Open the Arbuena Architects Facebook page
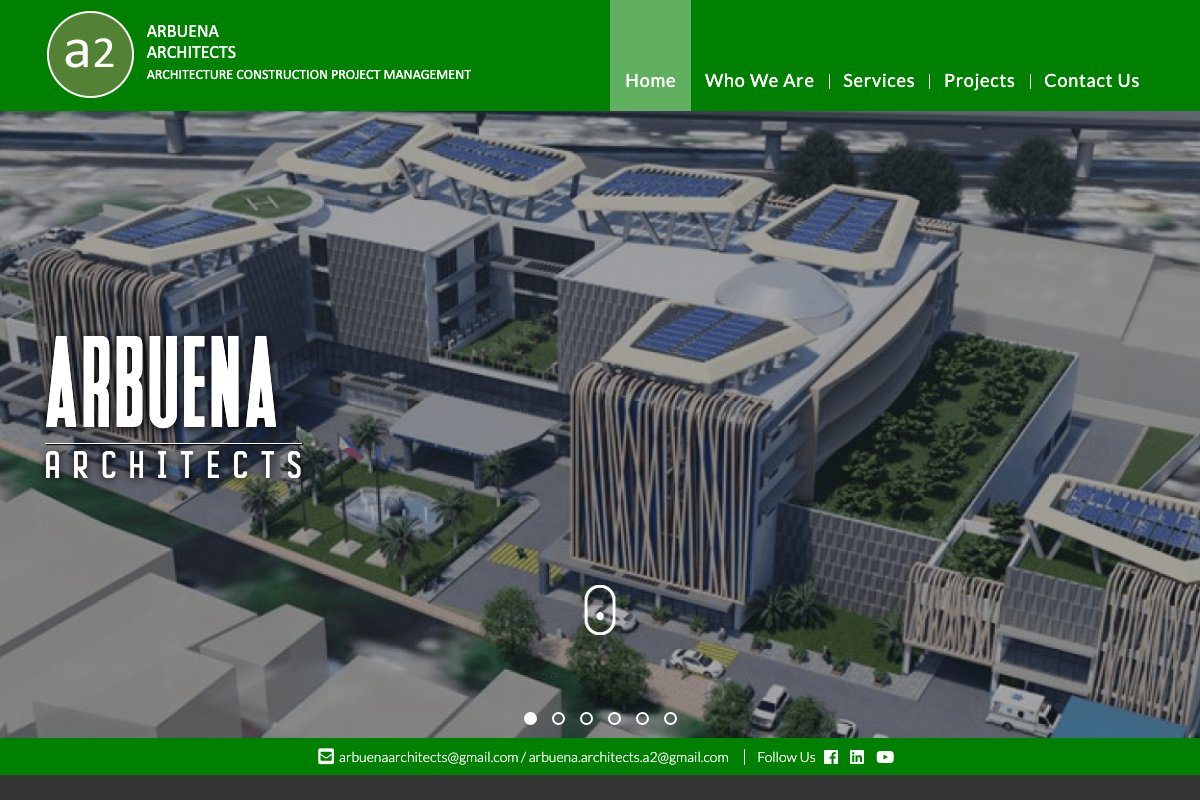 [x=830, y=757]
